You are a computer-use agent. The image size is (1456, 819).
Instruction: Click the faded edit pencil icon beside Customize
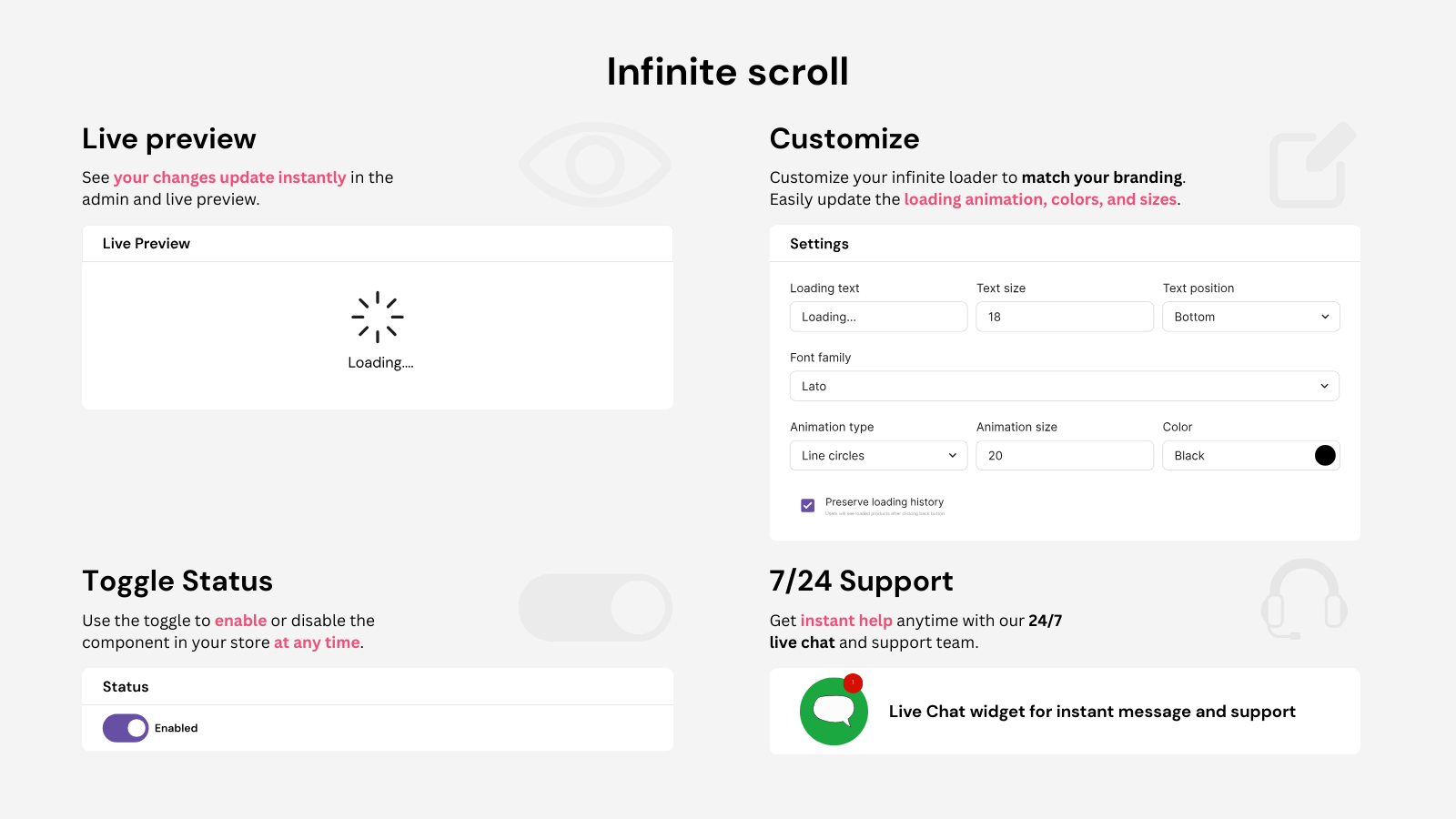point(1312,165)
